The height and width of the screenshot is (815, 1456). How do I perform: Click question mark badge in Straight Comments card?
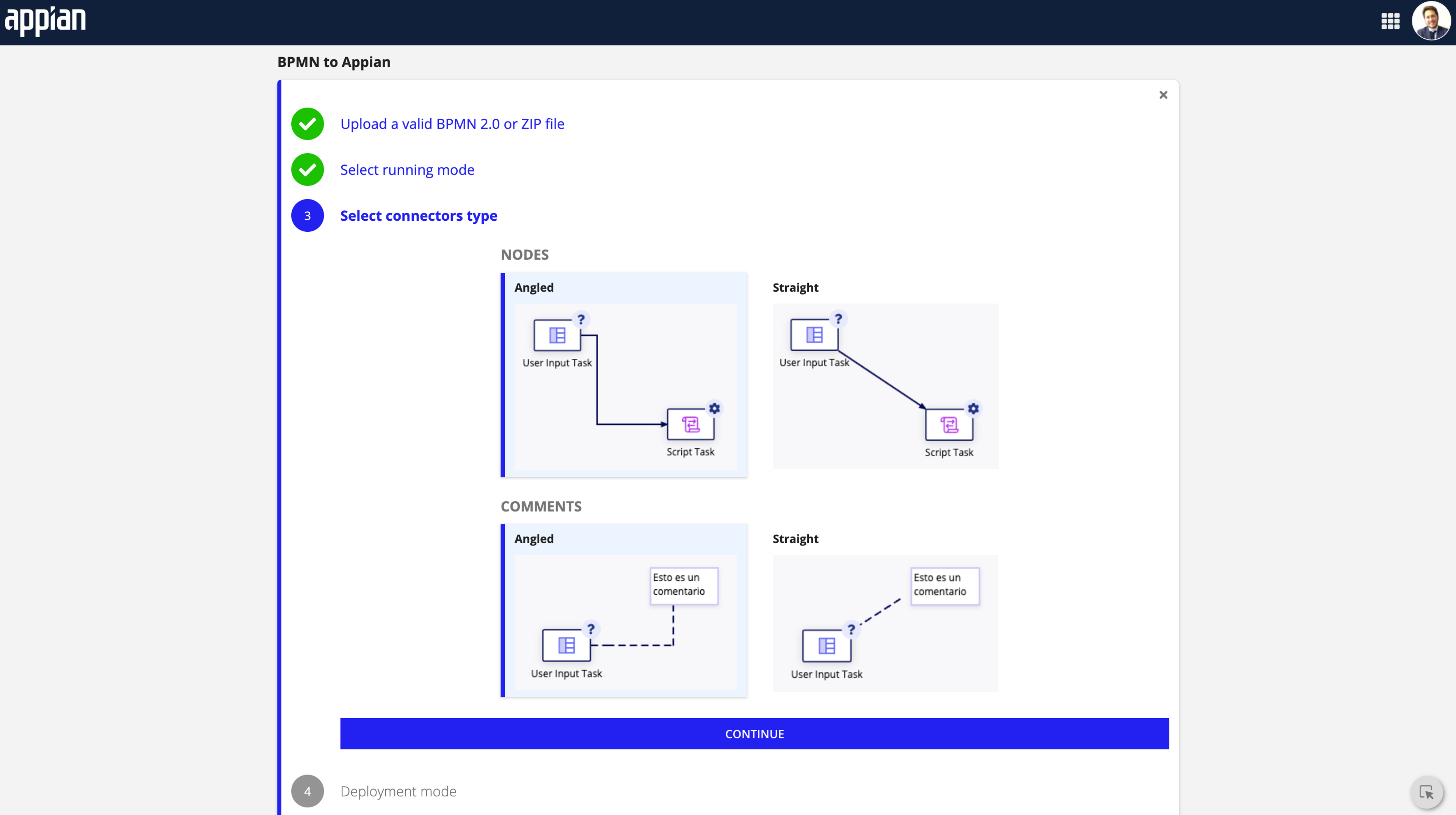pyautogui.click(x=851, y=629)
